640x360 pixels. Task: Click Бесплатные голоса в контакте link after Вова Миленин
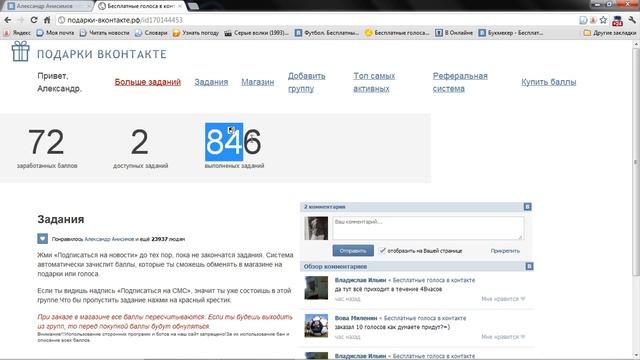[425, 318]
